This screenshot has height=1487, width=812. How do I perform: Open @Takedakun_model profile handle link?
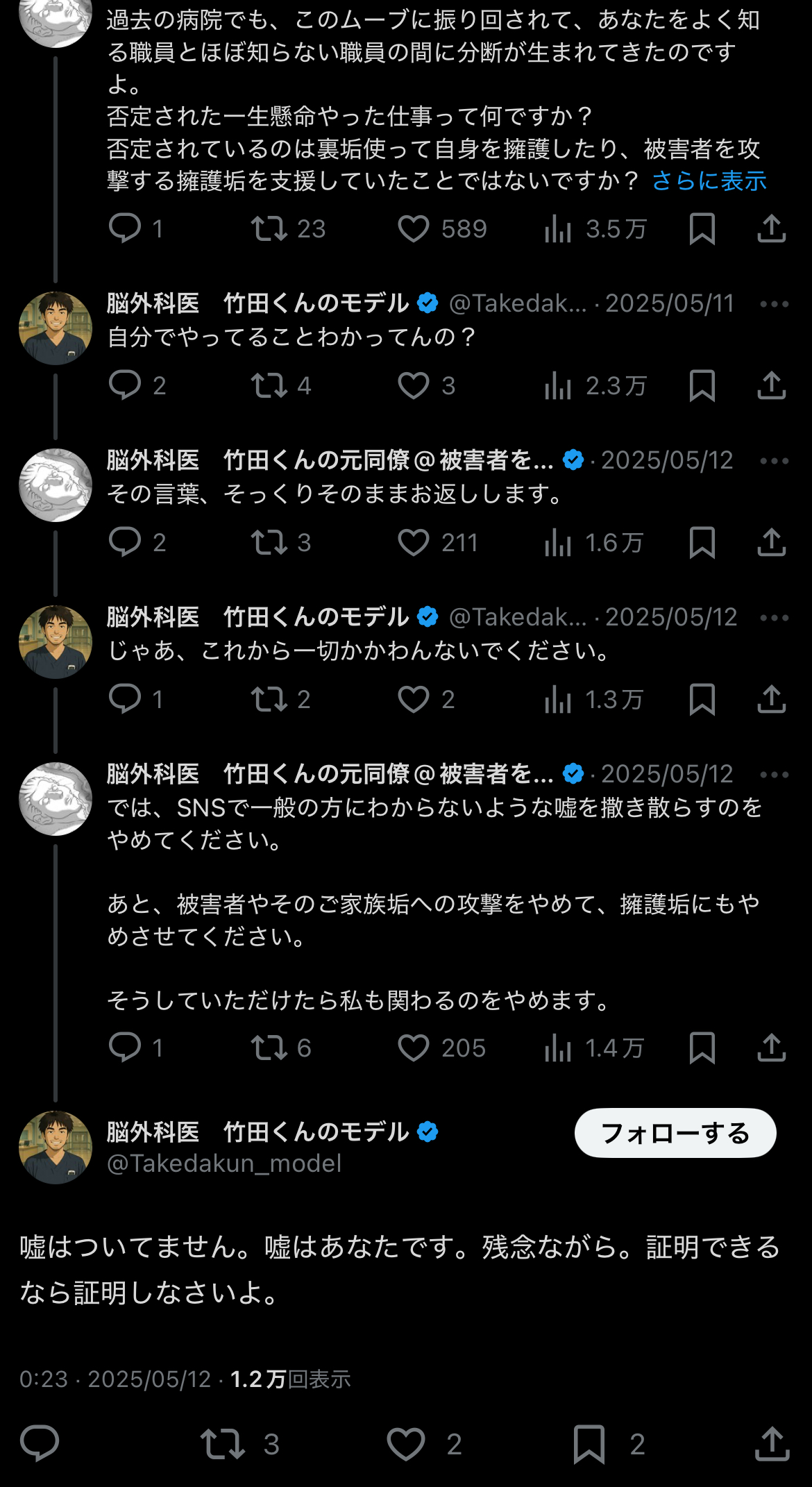click(x=224, y=1163)
